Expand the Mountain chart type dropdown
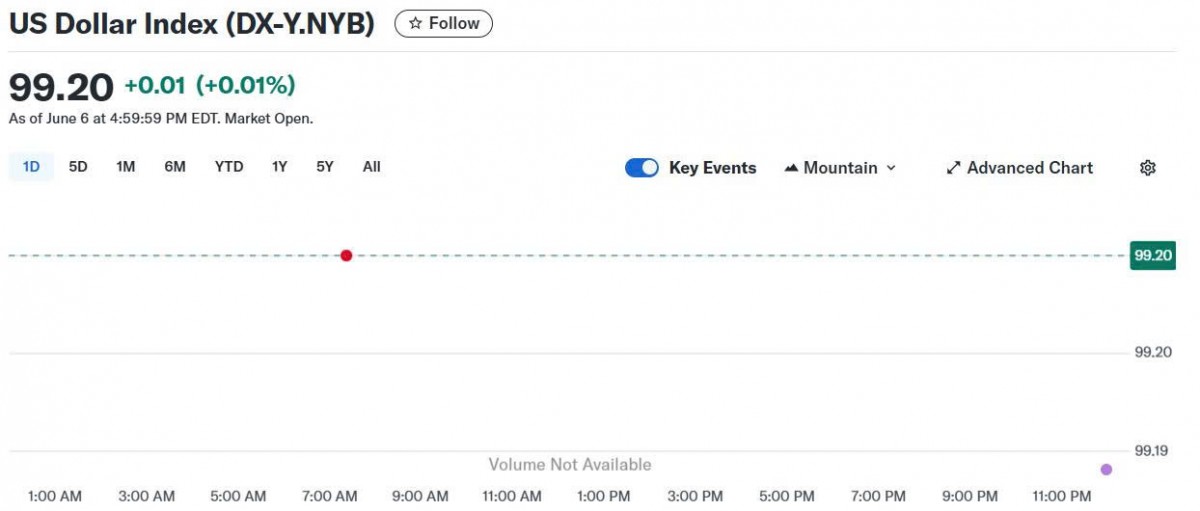The height and width of the screenshot is (511, 1200). (x=840, y=168)
